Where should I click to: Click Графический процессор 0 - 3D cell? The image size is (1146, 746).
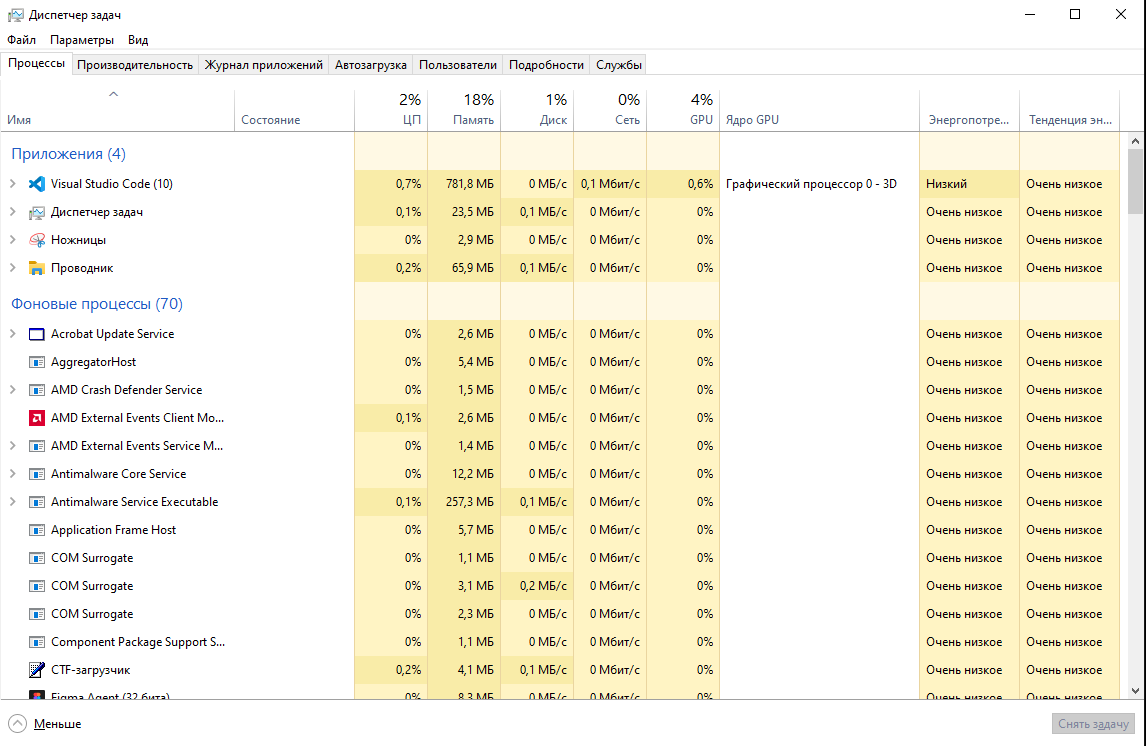[x=819, y=184]
